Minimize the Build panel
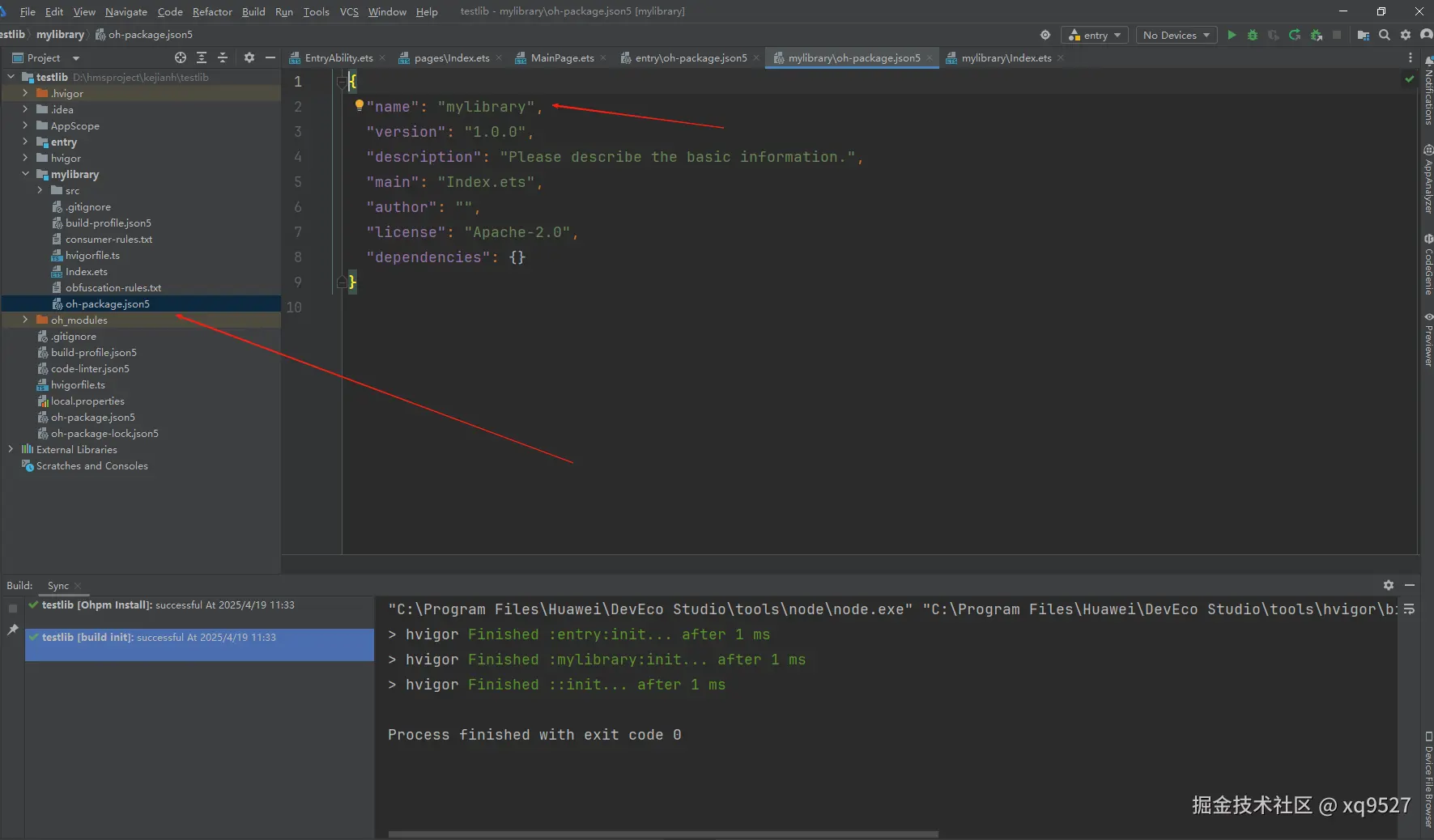 coord(1410,585)
